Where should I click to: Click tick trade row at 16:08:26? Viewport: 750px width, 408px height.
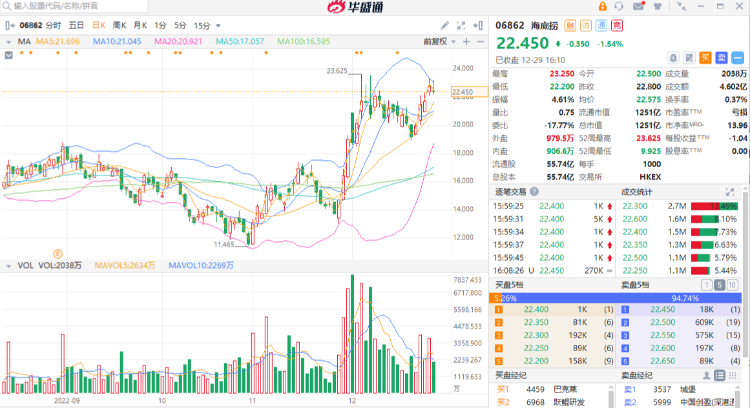coord(553,271)
